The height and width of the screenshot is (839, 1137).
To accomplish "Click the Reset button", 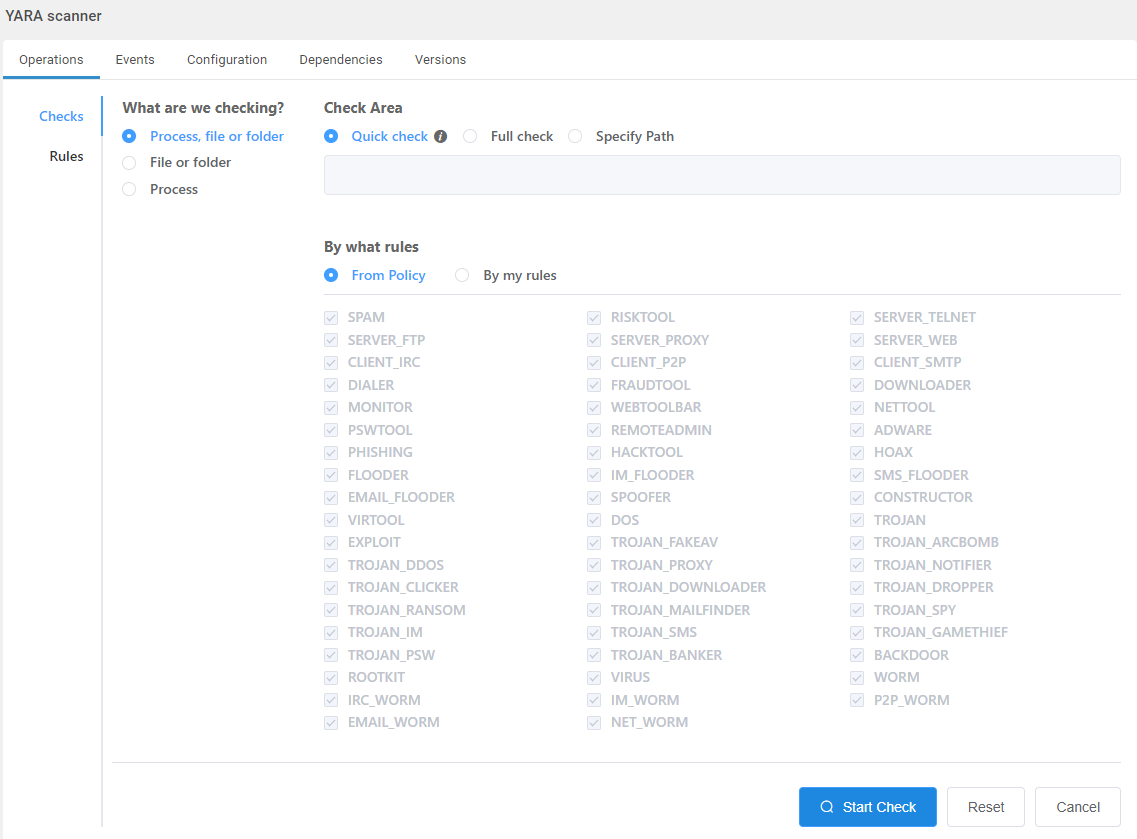I will tap(985, 807).
